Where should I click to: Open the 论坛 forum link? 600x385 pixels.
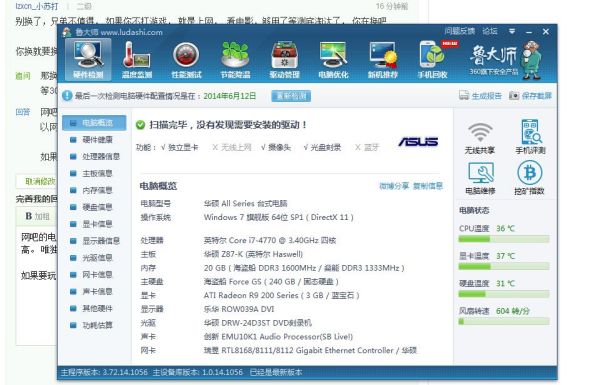pyautogui.click(x=490, y=31)
